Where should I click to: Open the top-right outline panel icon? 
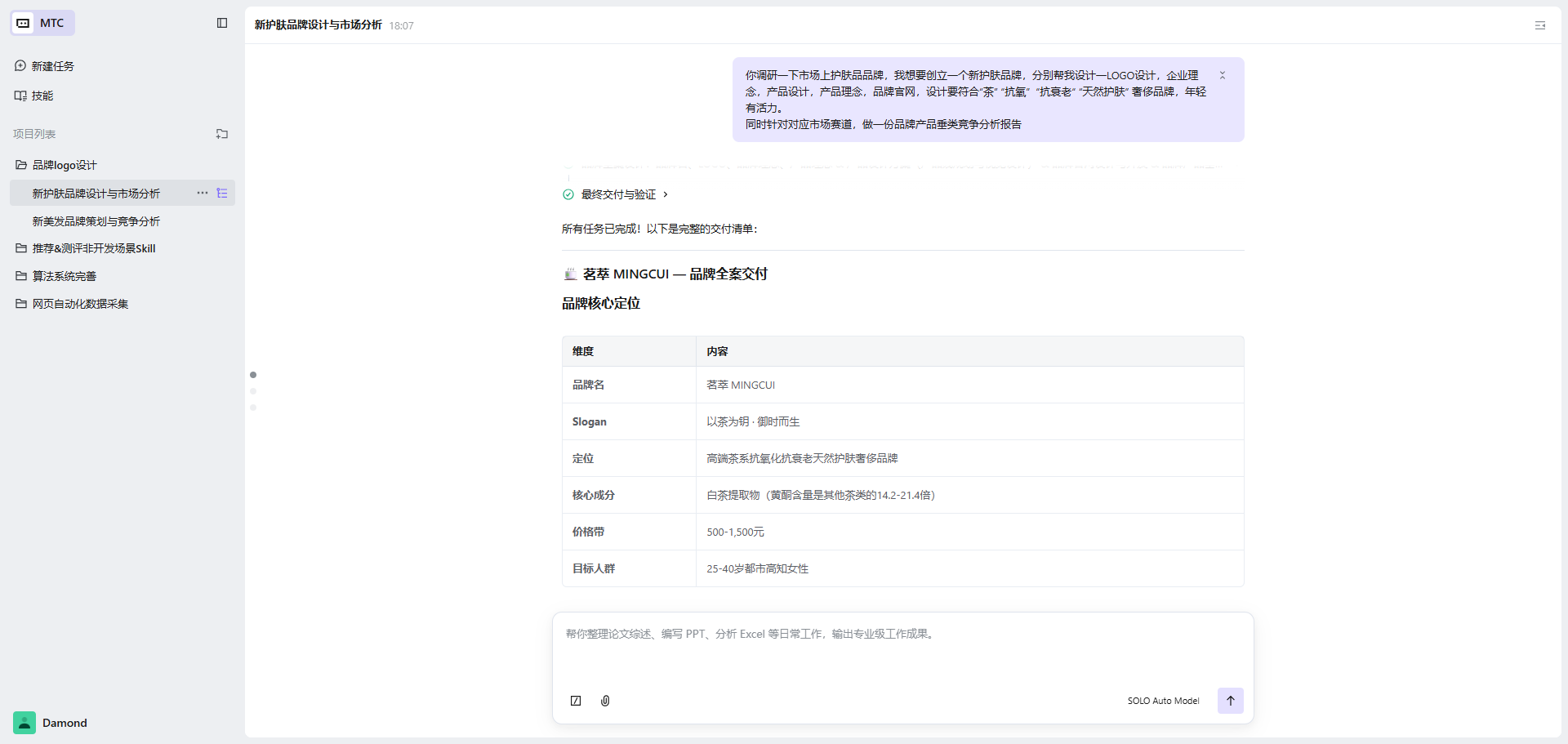[1540, 25]
